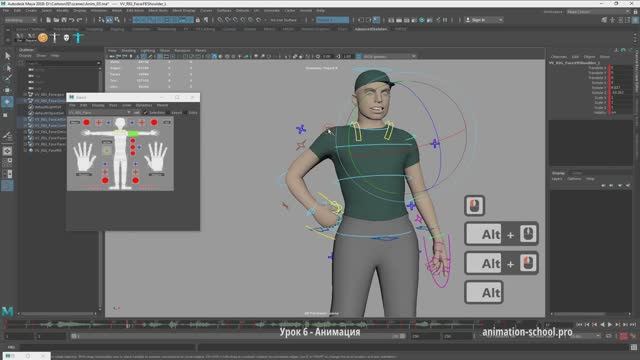640x360 pixels.
Task: Toggle the Selection checkbox in picker window
Action: click(x=146, y=112)
